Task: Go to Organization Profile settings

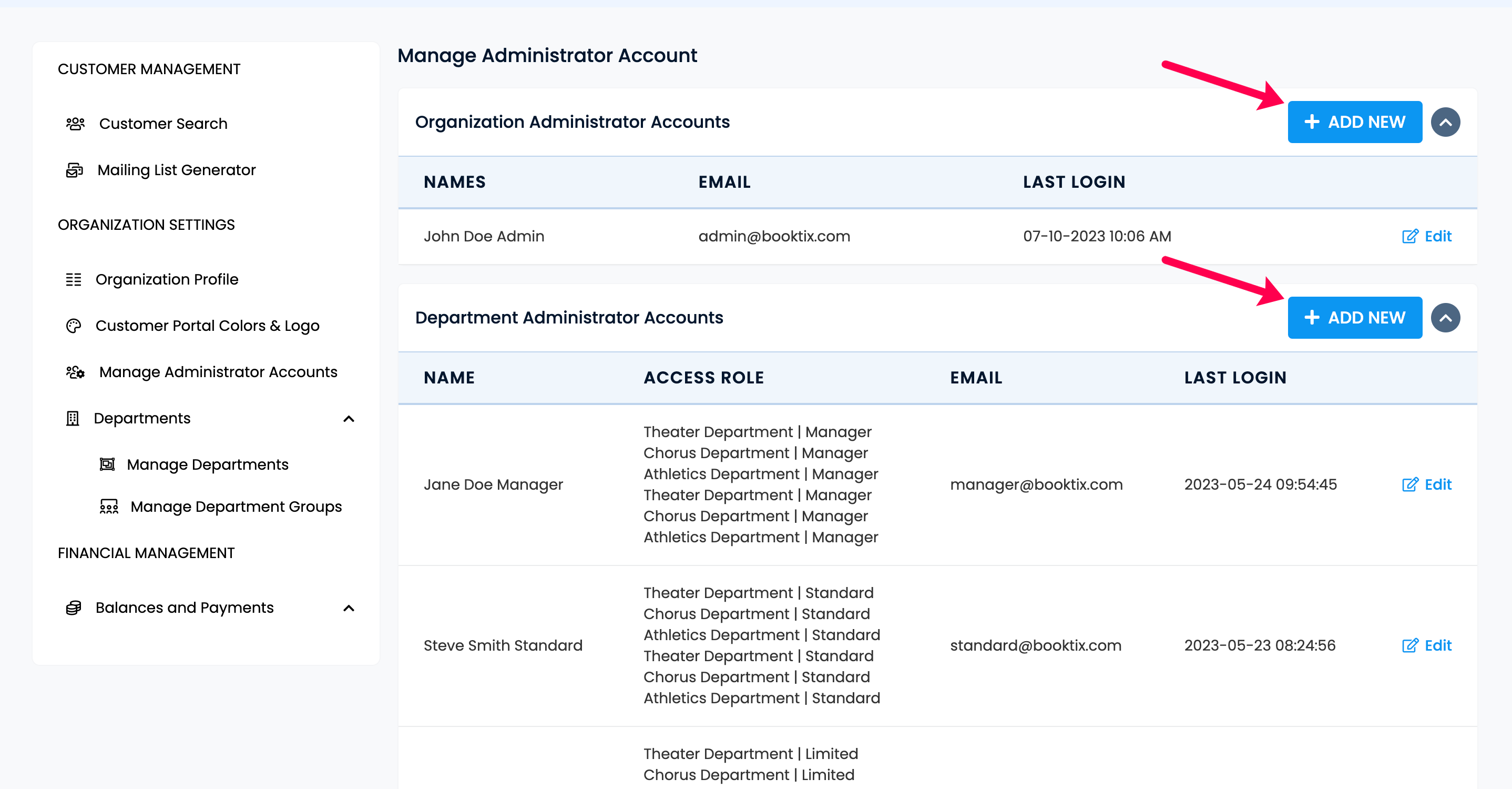Action: tap(167, 279)
